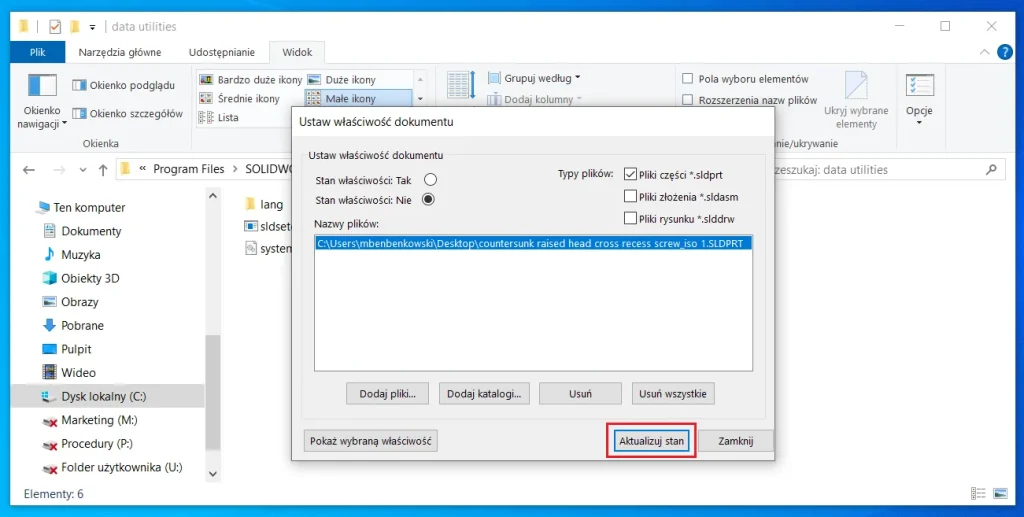1024x517 pixels.
Task: Switch to Udostępnianie tab
Action: pyautogui.click(x=222, y=52)
